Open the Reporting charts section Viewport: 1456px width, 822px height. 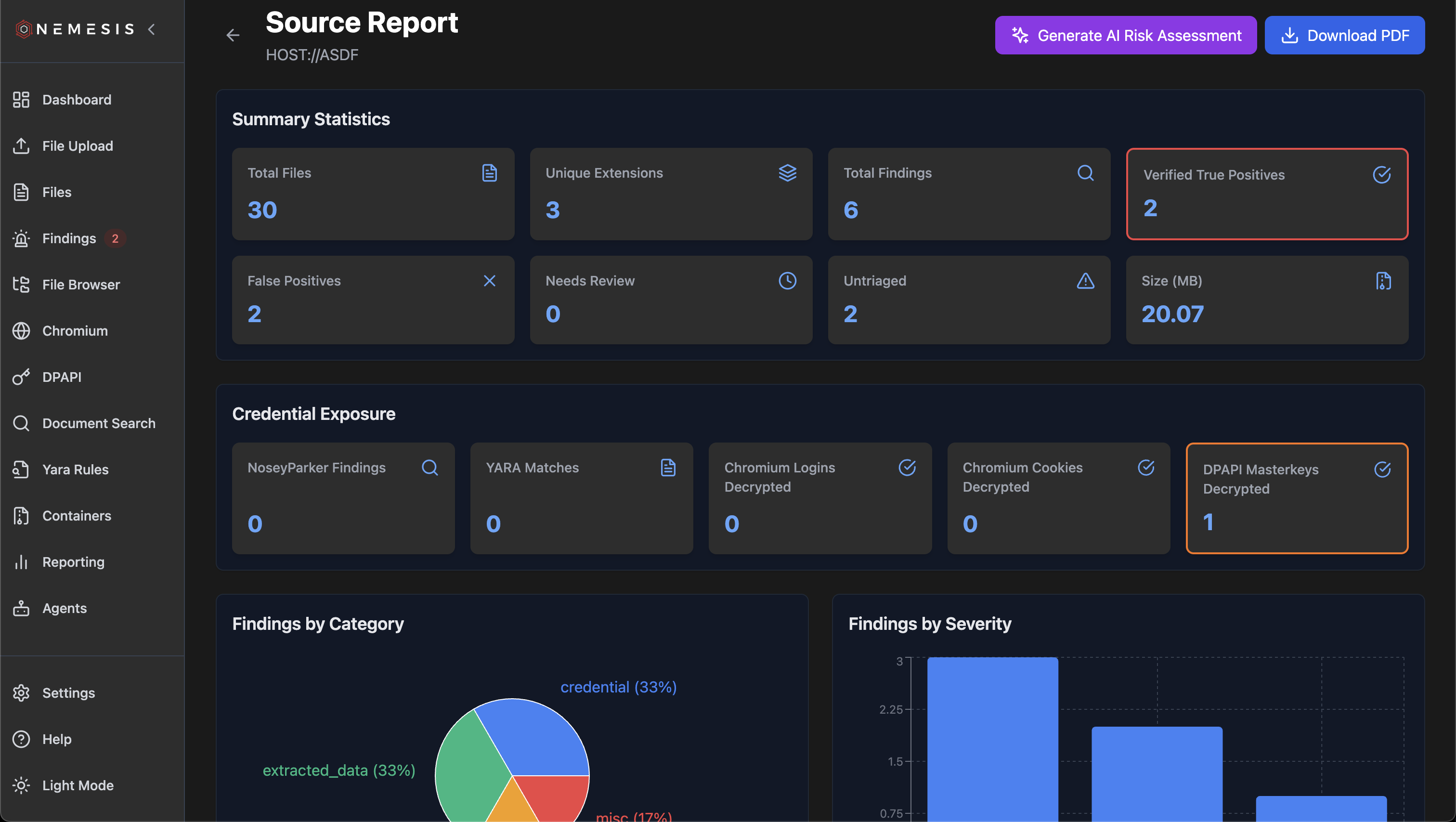tap(73, 562)
